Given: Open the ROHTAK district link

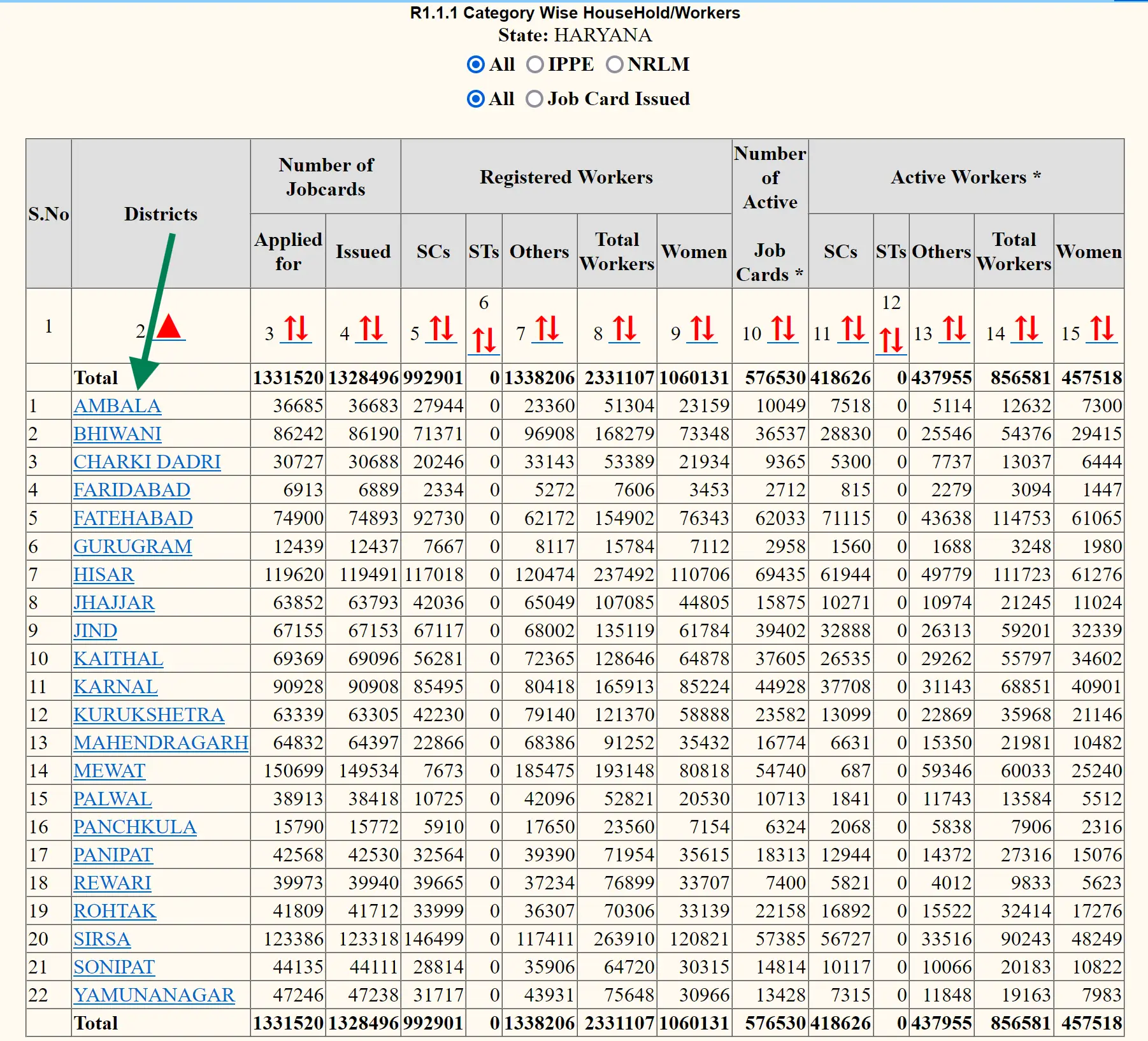Looking at the screenshot, I should [115, 910].
